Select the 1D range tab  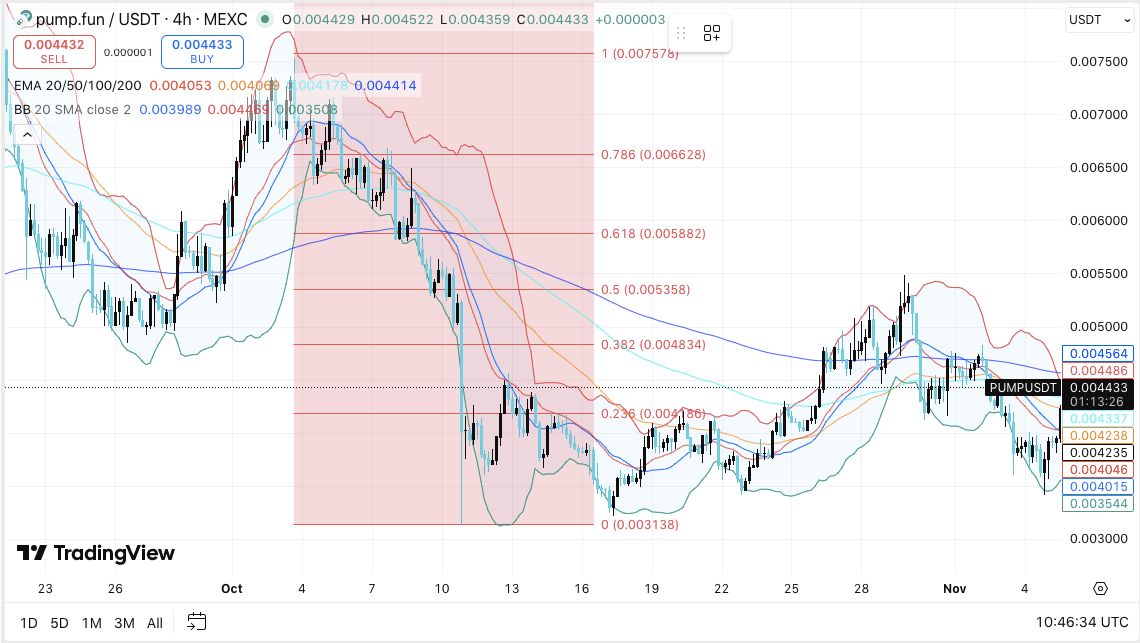28,622
